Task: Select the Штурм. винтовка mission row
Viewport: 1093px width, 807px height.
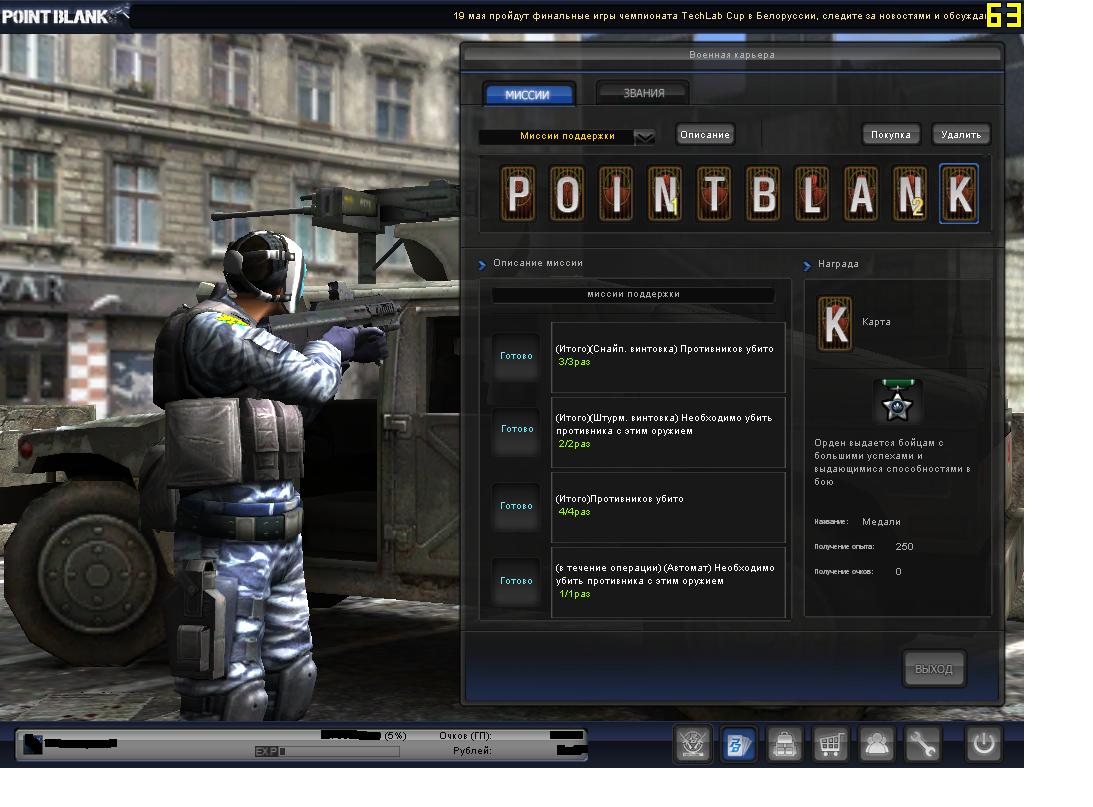Action: (x=668, y=432)
